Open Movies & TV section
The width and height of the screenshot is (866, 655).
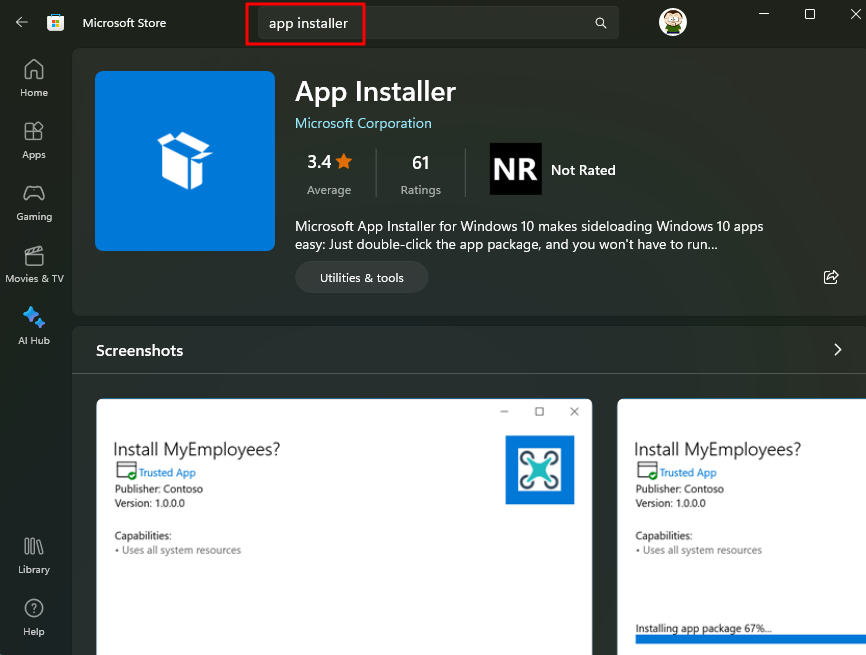pos(34,265)
